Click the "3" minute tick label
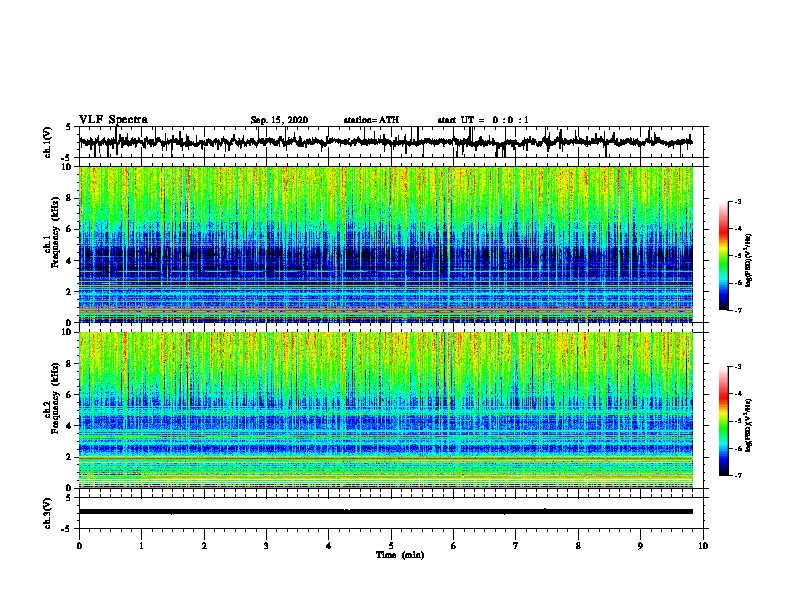 click(x=266, y=546)
